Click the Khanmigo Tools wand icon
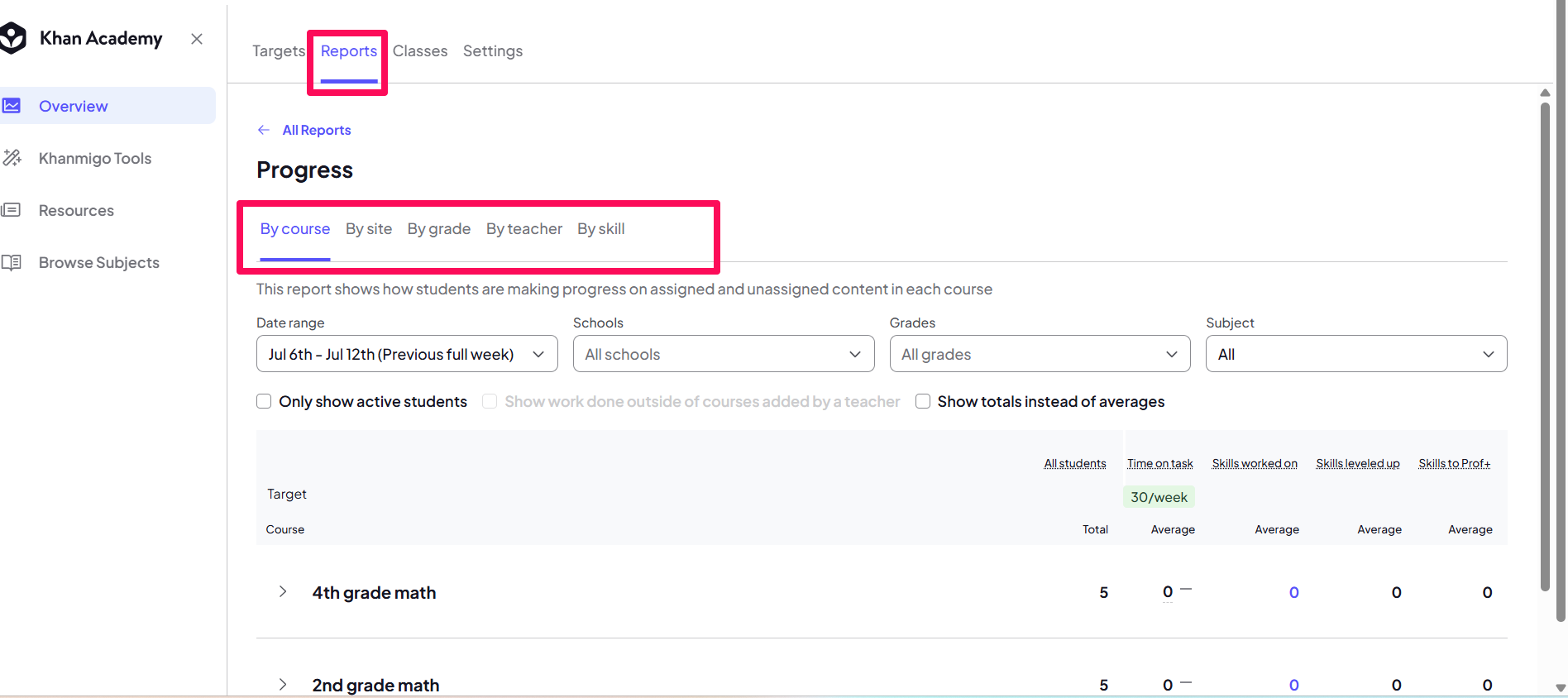The height and width of the screenshot is (698, 1568). [x=12, y=158]
